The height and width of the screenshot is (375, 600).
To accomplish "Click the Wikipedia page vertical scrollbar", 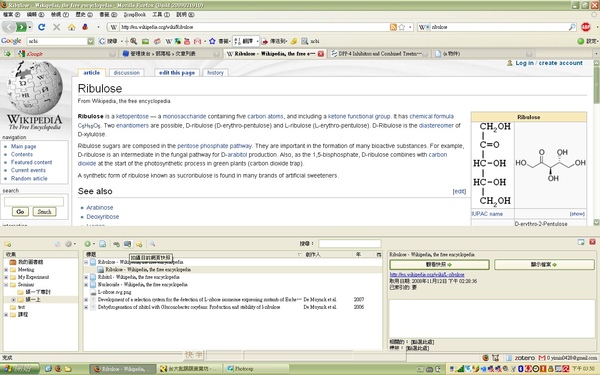I will [596, 143].
